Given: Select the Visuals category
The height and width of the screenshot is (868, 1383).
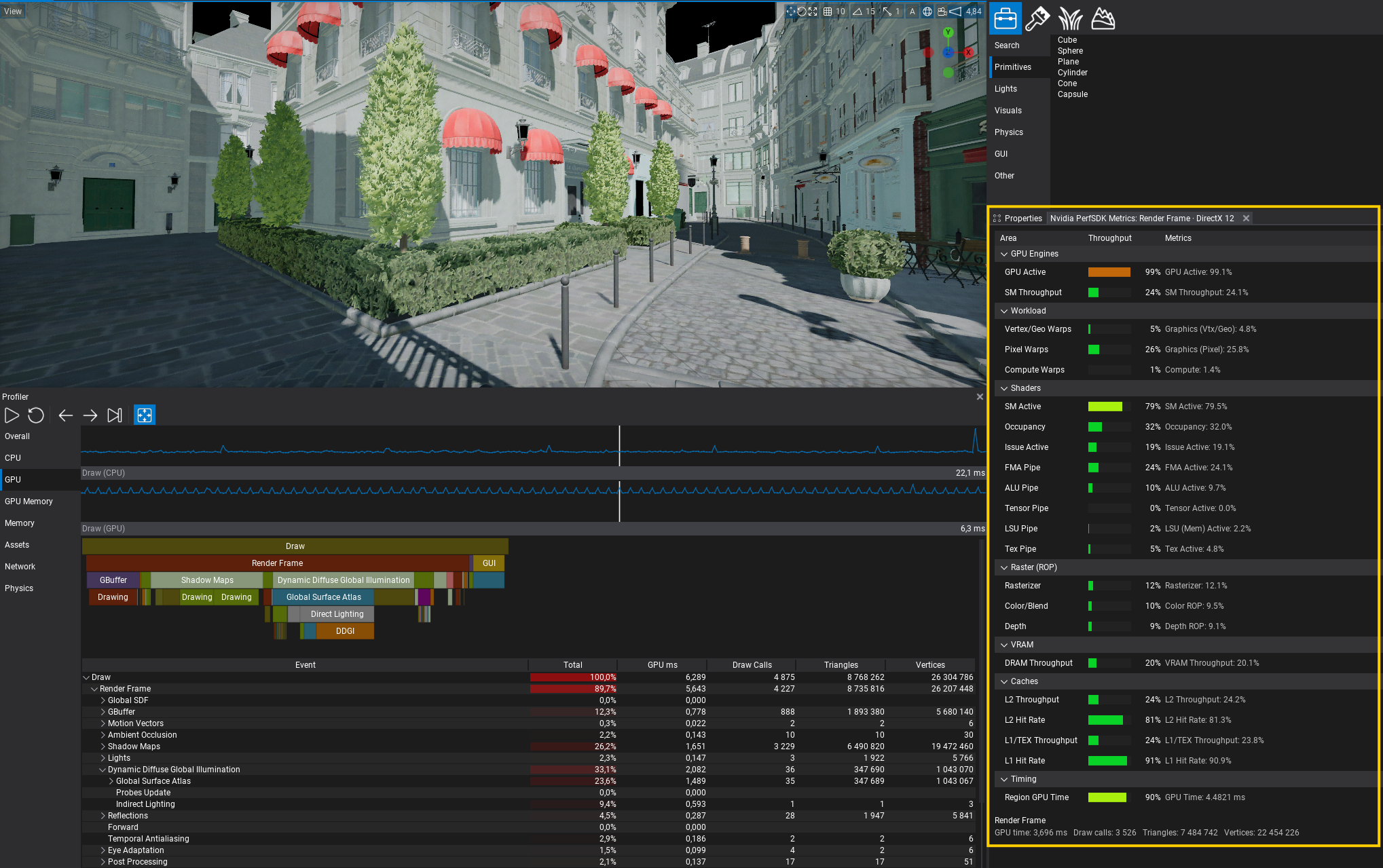Looking at the screenshot, I should (x=1020, y=111).
